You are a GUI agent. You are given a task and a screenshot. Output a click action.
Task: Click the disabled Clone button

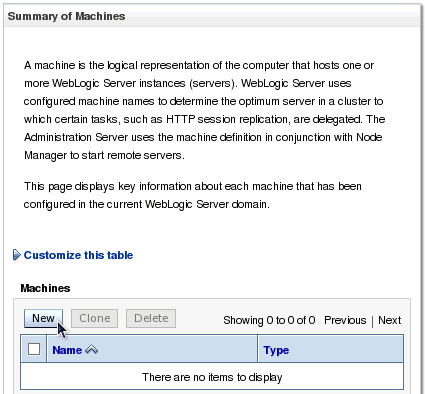click(x=94, y=318)
